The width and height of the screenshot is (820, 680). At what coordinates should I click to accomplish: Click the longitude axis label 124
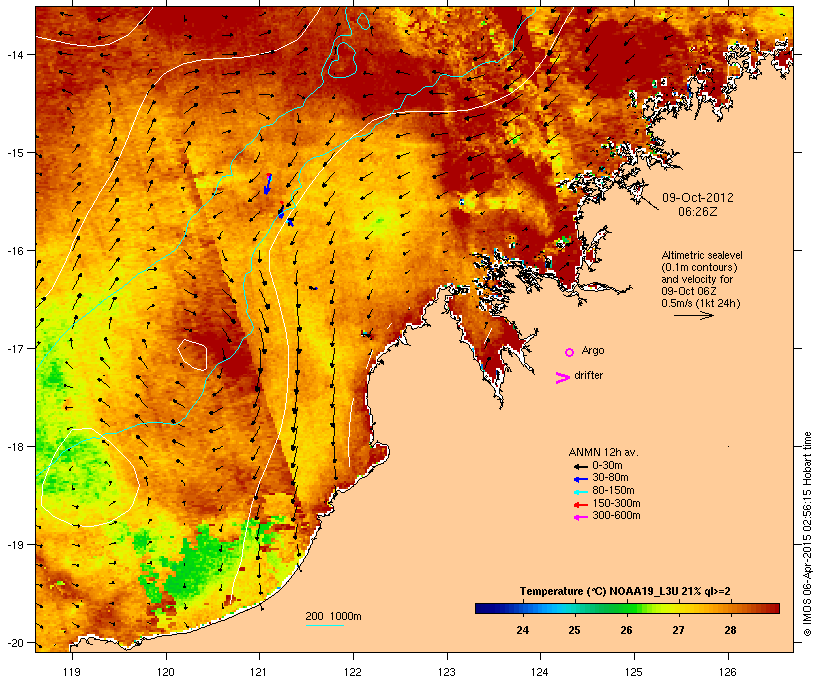pyautogui.click(x=540, y=672)
